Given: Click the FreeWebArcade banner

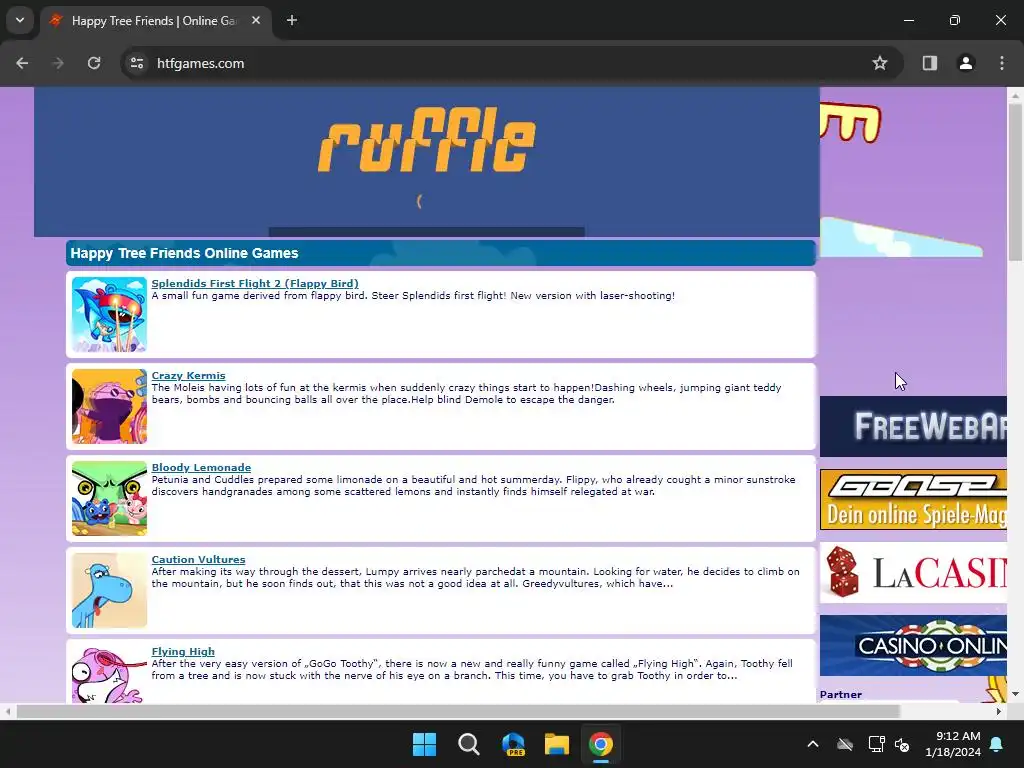Looking at the screenshot, I should tap(913, 426).
